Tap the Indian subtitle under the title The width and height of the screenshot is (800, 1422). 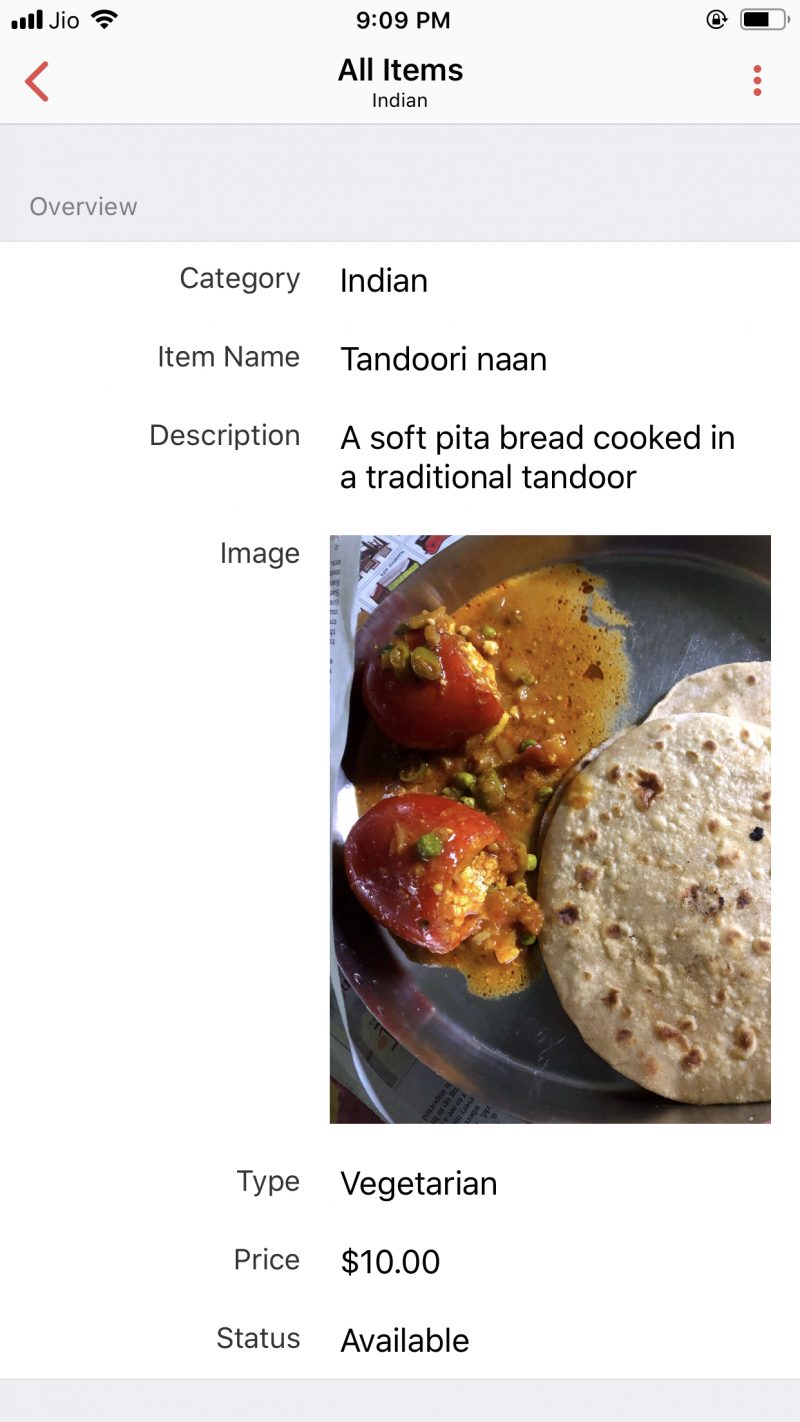400,100
